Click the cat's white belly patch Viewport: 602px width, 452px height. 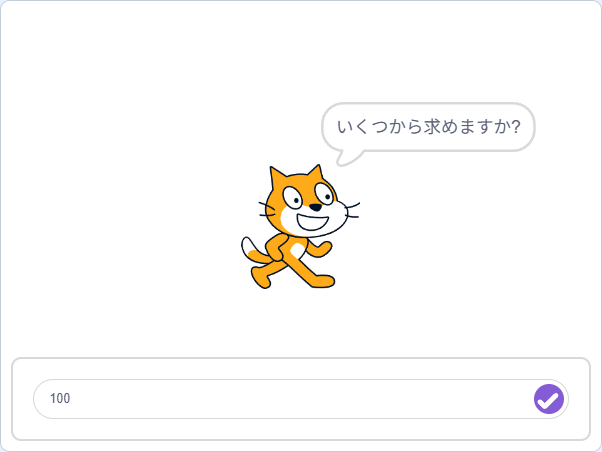(298, 251)
